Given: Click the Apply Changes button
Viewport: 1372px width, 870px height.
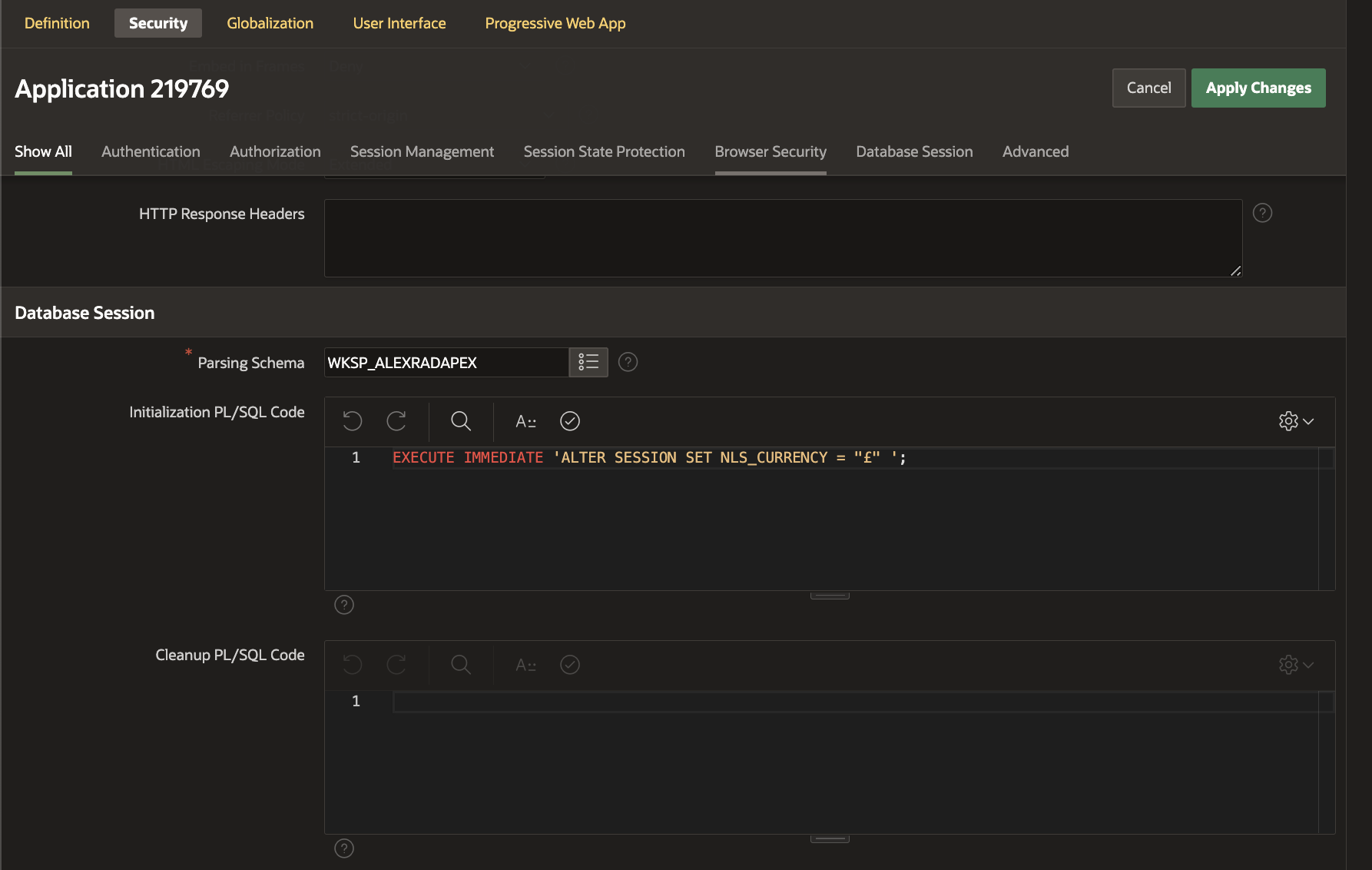Looking at the screenshot, I should 1258,88.
